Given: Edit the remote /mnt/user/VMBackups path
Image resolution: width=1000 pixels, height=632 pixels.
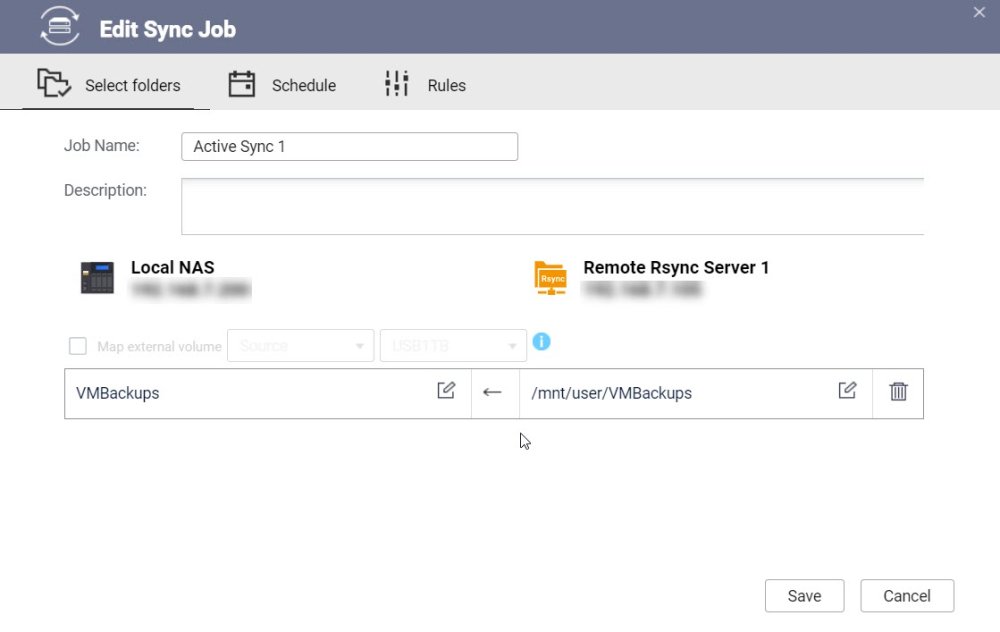Looking at the screenshot, I should (847, 390).
